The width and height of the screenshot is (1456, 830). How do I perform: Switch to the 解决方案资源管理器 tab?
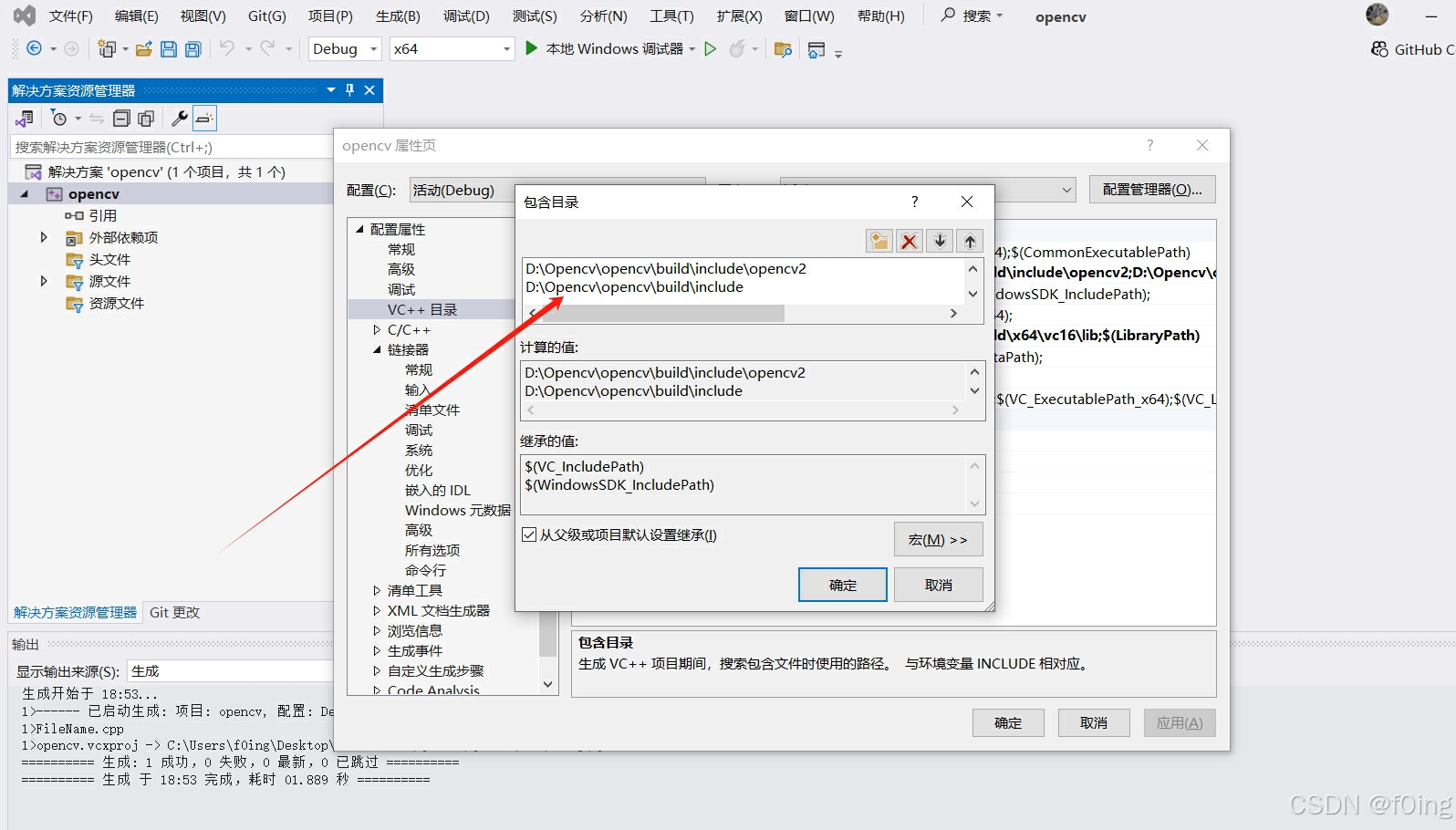point(75,612)
